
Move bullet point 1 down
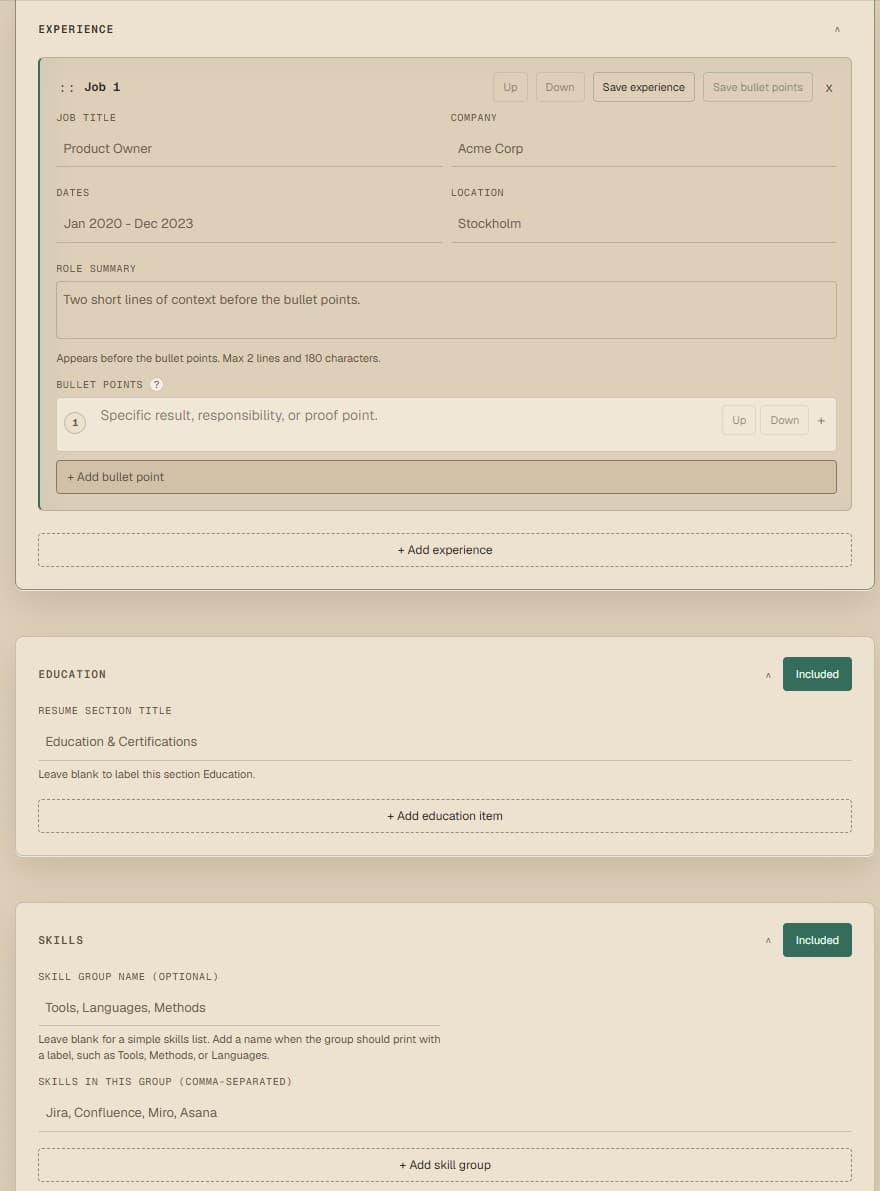(x=784, y=420)
